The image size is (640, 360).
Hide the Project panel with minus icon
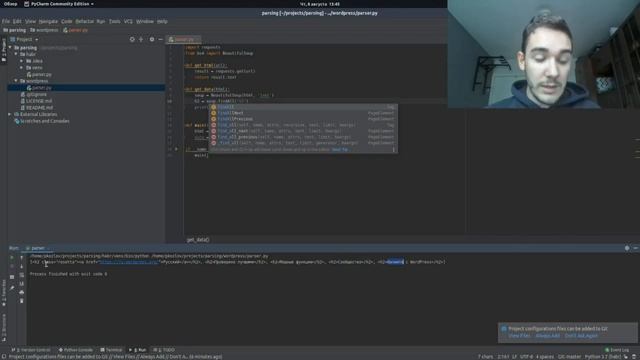(x=160, y=39)
